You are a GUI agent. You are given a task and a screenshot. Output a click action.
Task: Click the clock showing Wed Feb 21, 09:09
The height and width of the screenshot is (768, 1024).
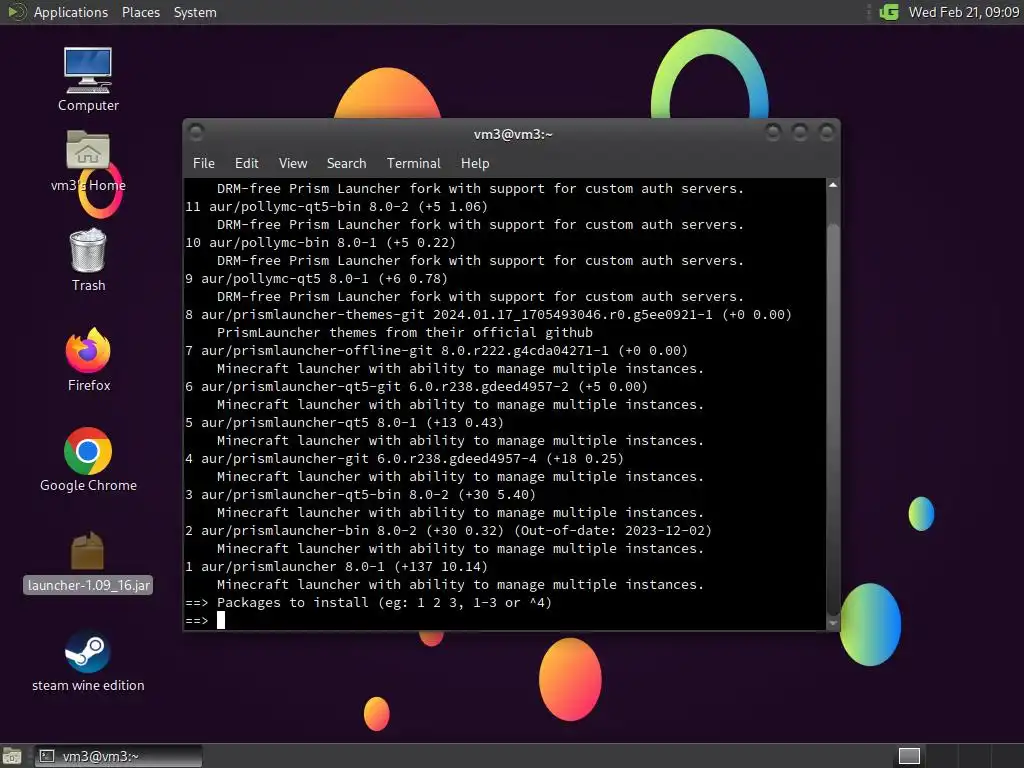pyautogui.click(x=963, y=12)
